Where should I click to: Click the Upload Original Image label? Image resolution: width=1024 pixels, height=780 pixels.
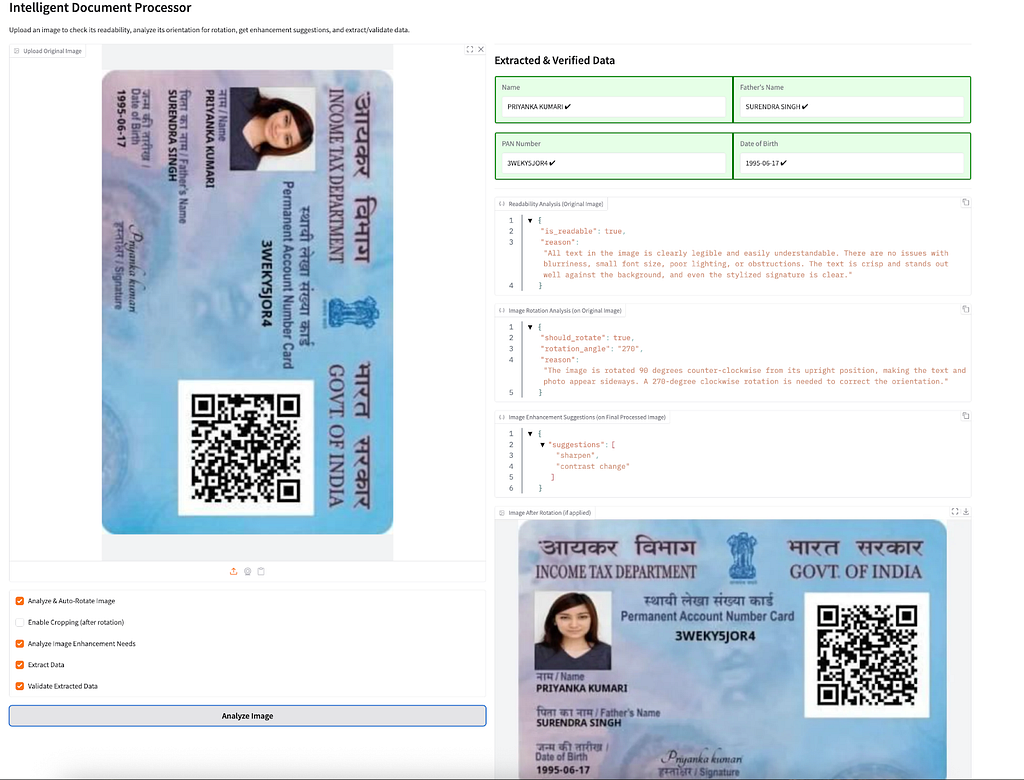tap(52, 51)
